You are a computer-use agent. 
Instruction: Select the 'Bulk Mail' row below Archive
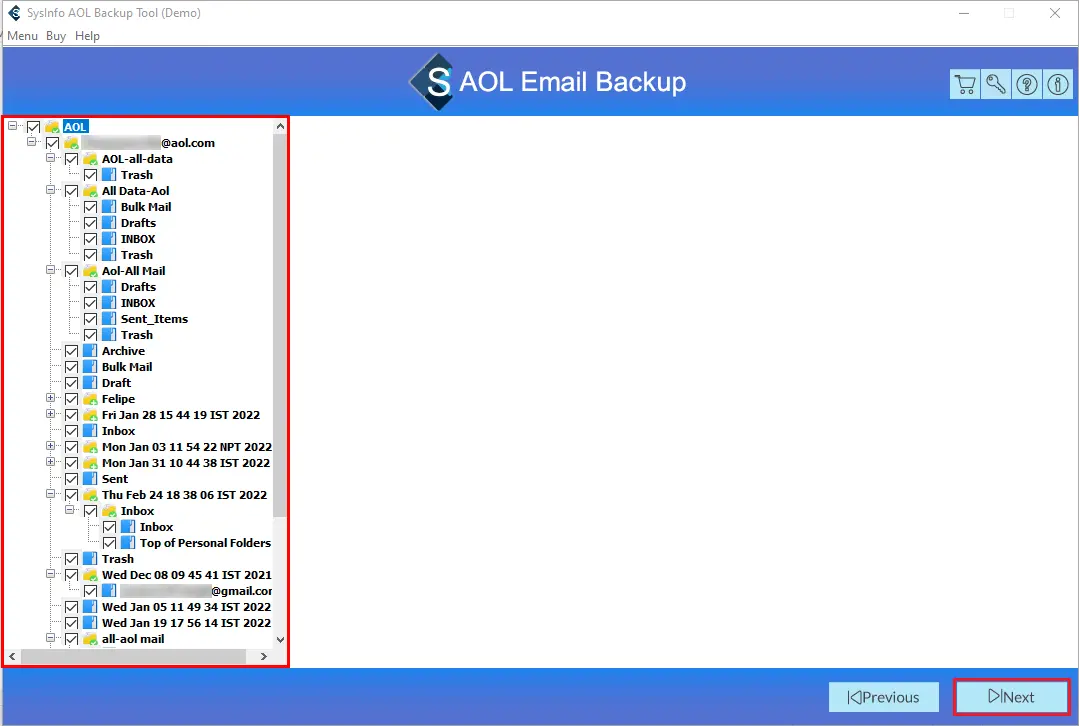[x=127, y=367]
